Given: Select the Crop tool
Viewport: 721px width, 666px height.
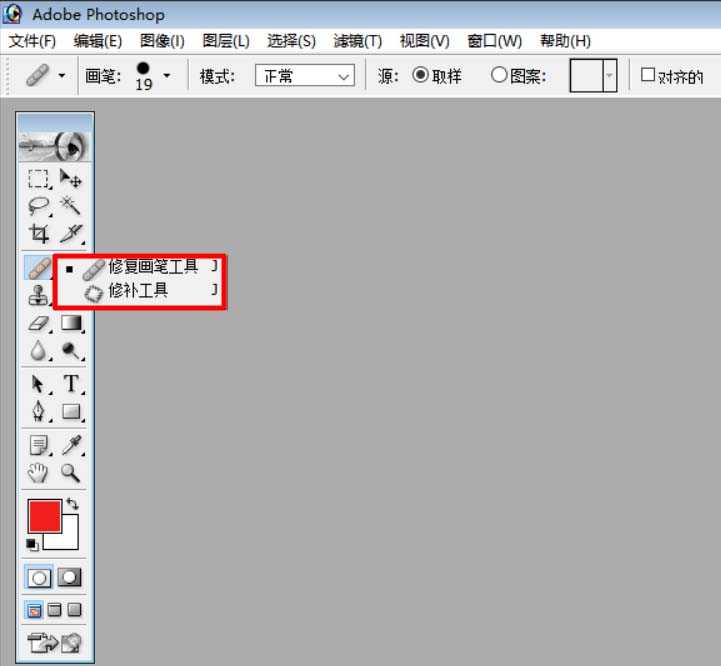Looking at the screenshot, I should 39,234.
